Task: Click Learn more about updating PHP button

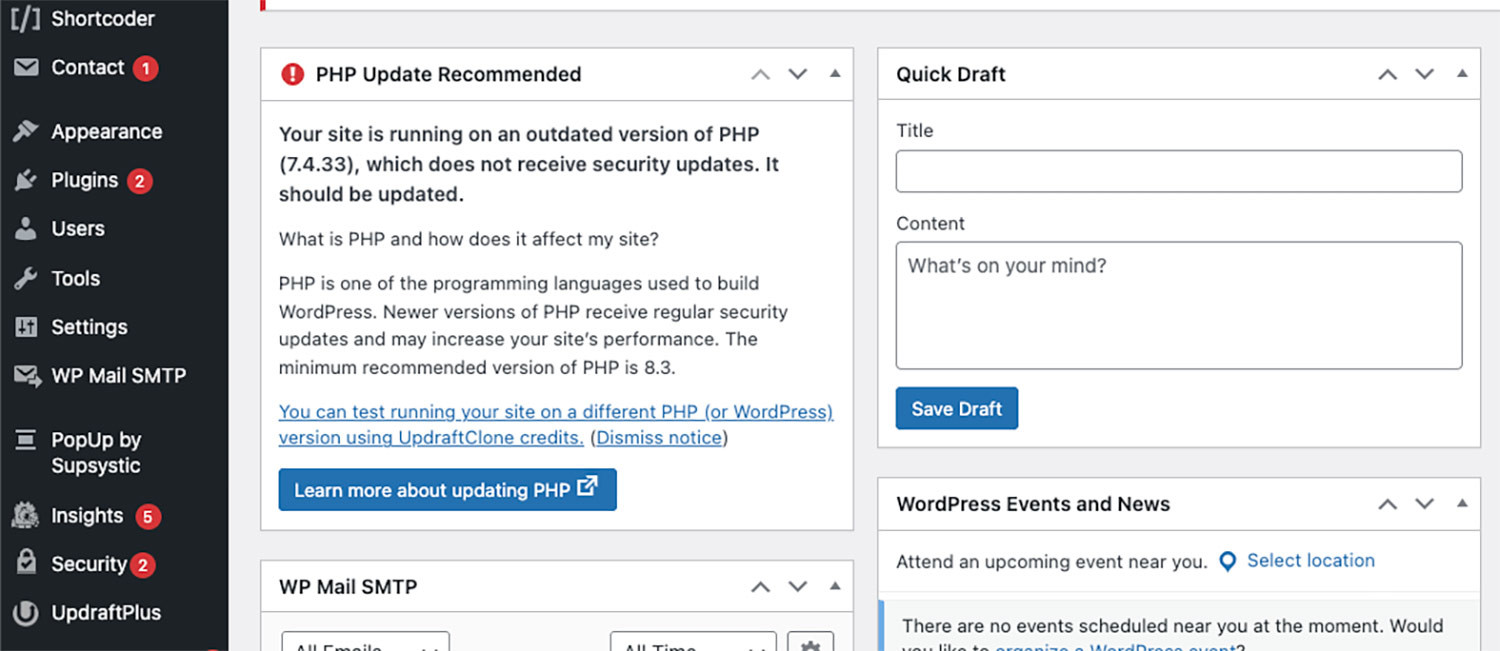Action: [x=447, y=489]
